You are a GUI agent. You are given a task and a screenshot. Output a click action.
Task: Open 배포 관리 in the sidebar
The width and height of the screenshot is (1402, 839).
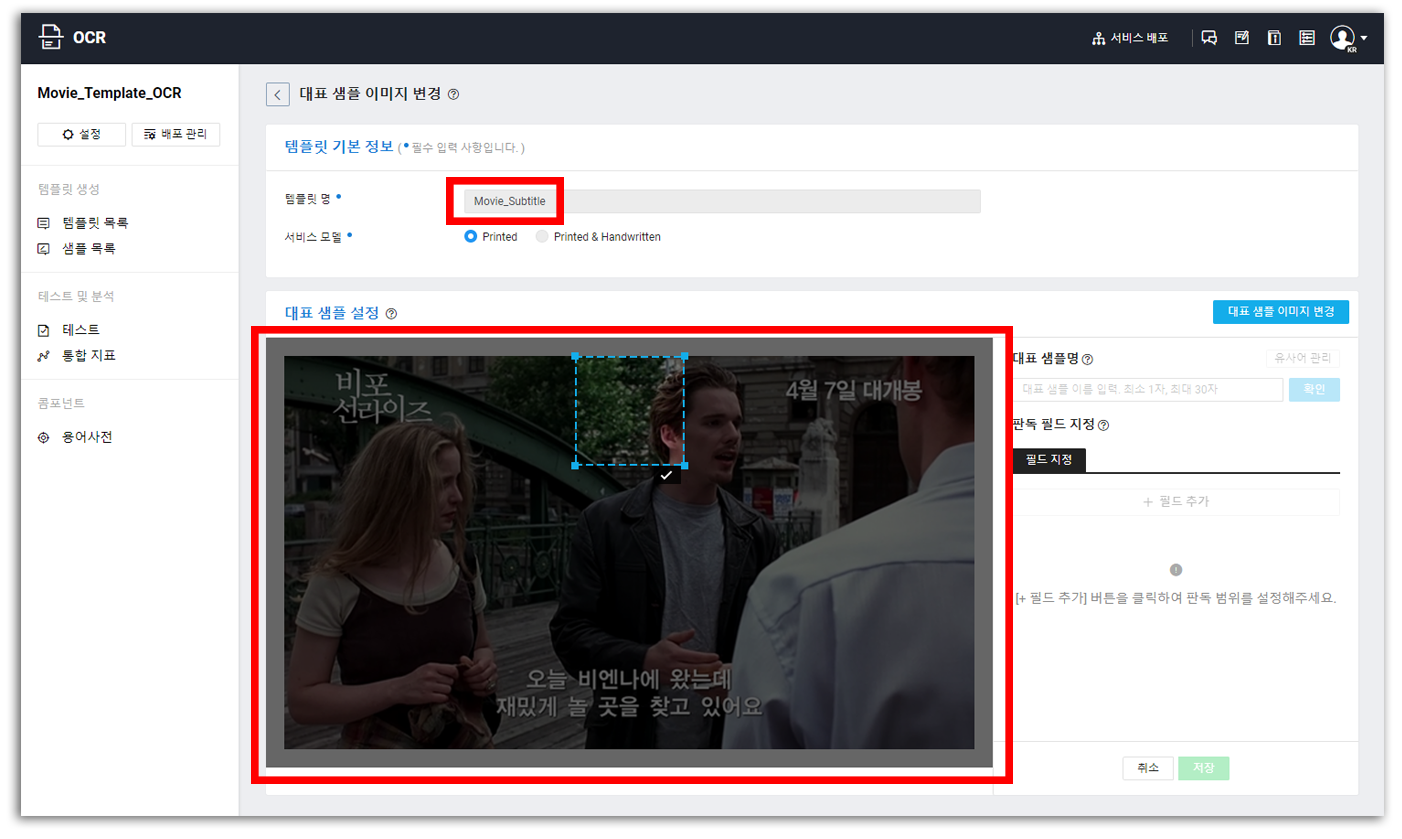tap(176, 134)
